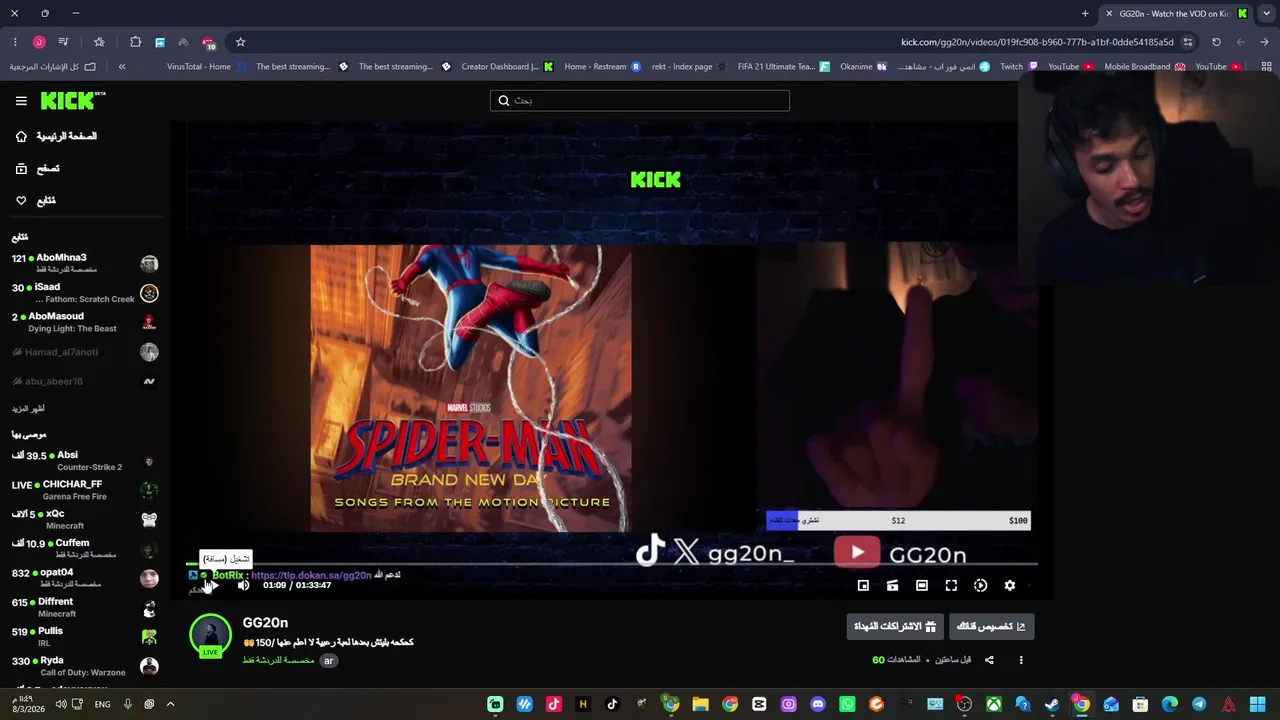The width and height of the screenshot is (1280, 720).
Task: Seek along the video progress bar
Action: click(x=612, y=564)
